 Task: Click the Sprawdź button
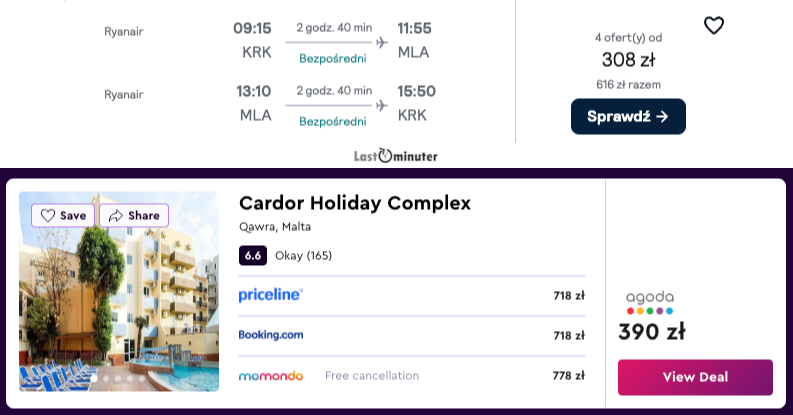(x=628, y=117)
